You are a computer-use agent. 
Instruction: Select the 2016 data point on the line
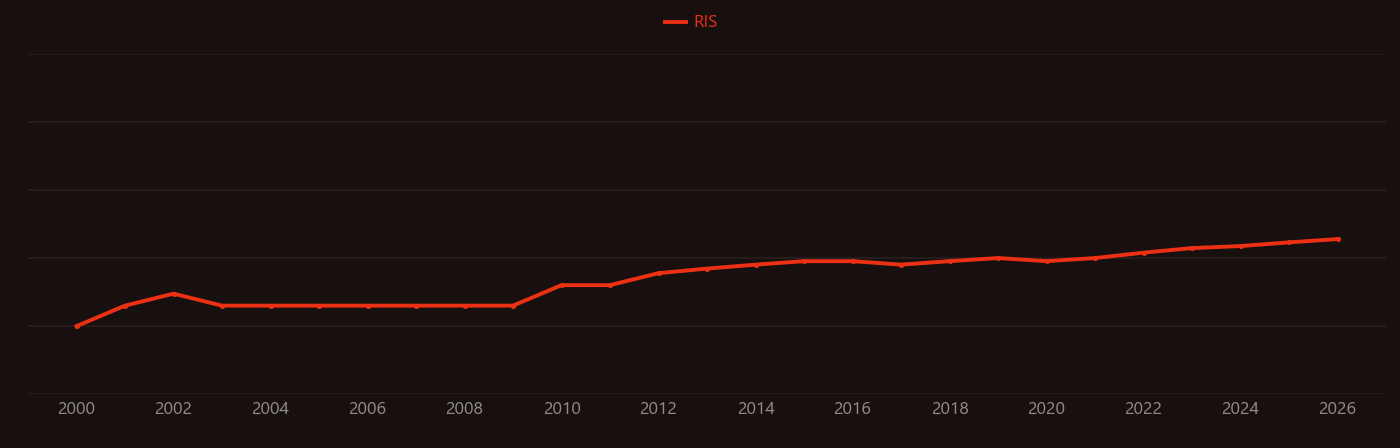click(853, 261)
